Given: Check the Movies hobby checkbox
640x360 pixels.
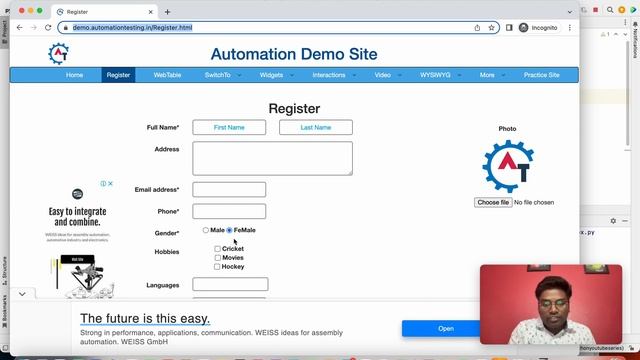Looking at the screenshot, I should coord(217,258).
